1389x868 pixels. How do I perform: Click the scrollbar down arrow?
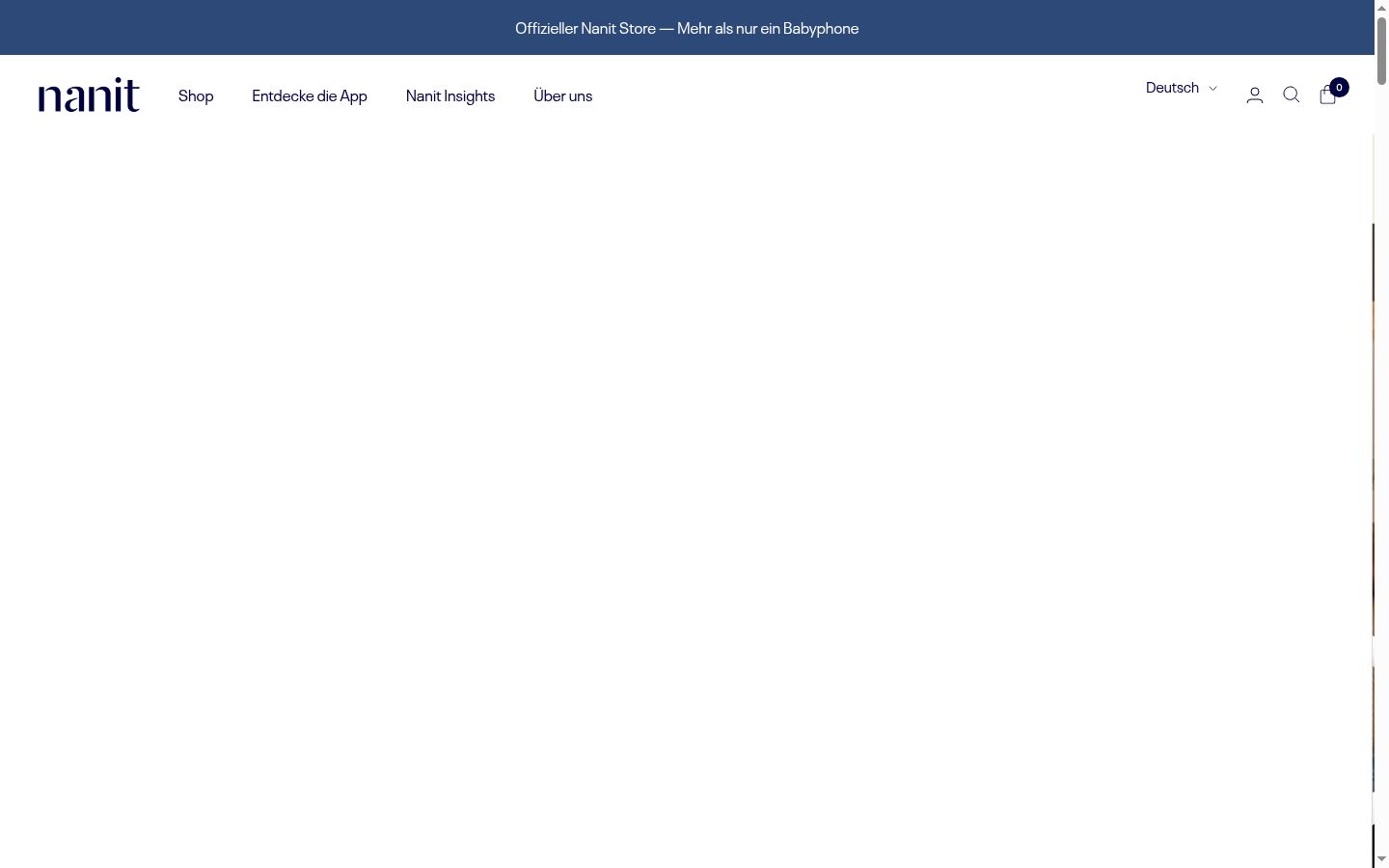(1381, 859)
